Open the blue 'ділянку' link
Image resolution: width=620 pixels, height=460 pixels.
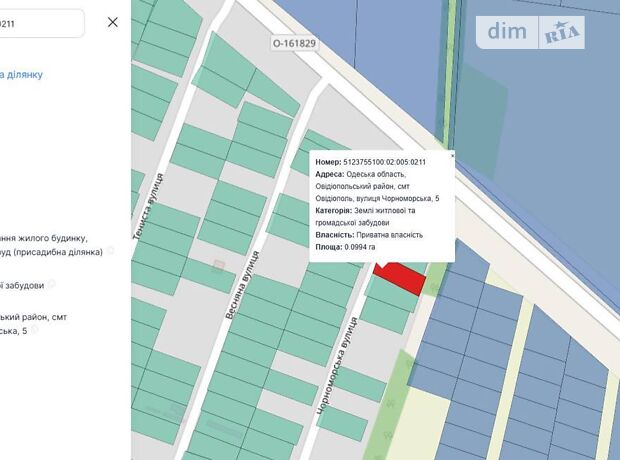(22, 74)
